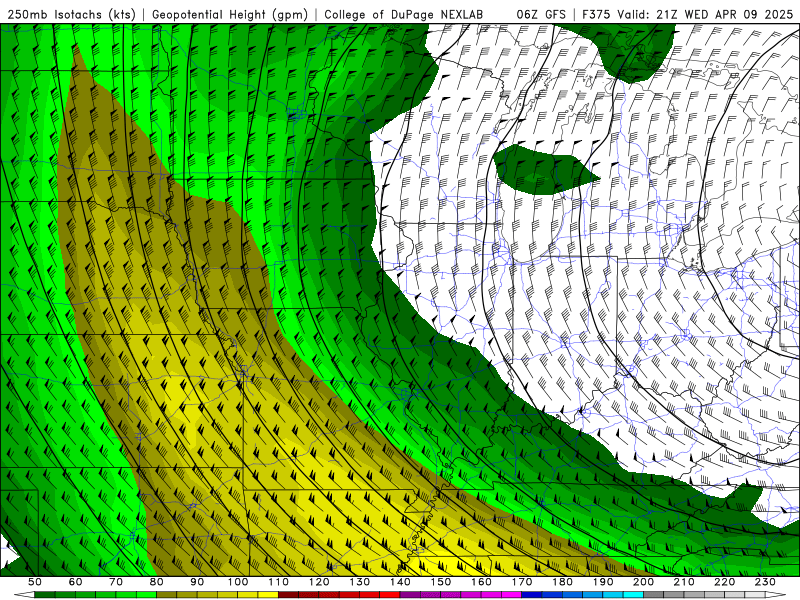800x600 pixels.
Task: Select the dark gray swatch starting at 200
Action: (654, 595)
